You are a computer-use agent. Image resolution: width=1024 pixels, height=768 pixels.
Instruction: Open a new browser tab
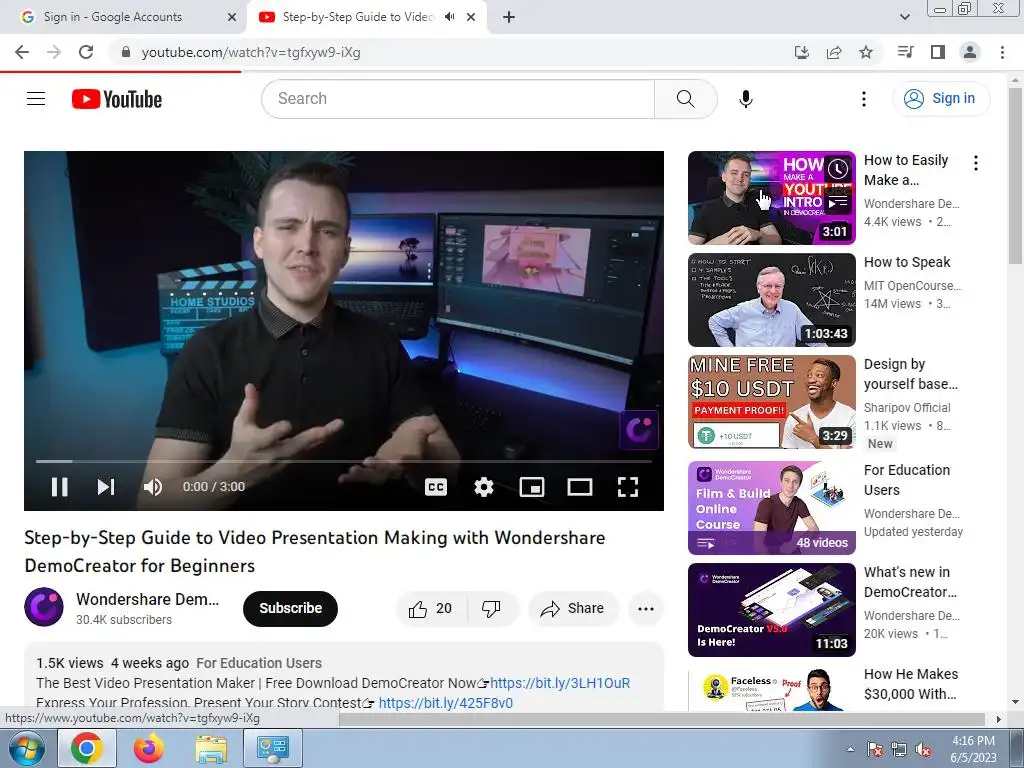coord(509,17)
